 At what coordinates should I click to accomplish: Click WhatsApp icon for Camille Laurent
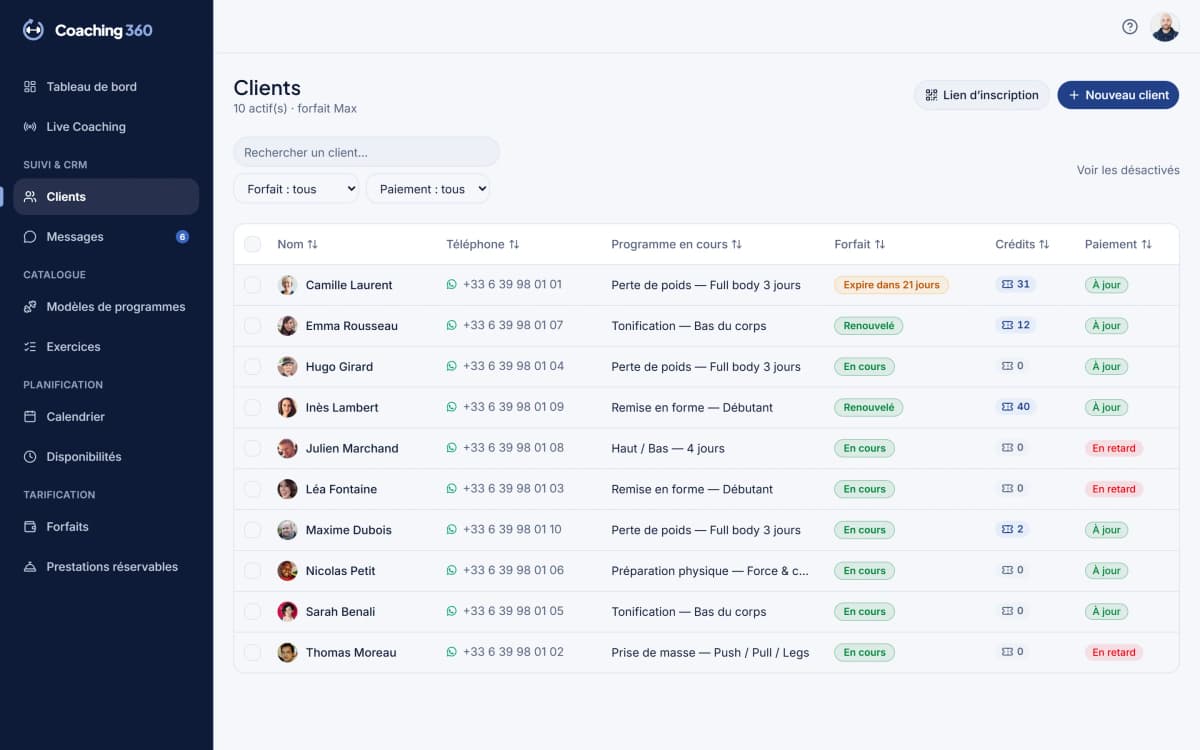click(451, 285)
